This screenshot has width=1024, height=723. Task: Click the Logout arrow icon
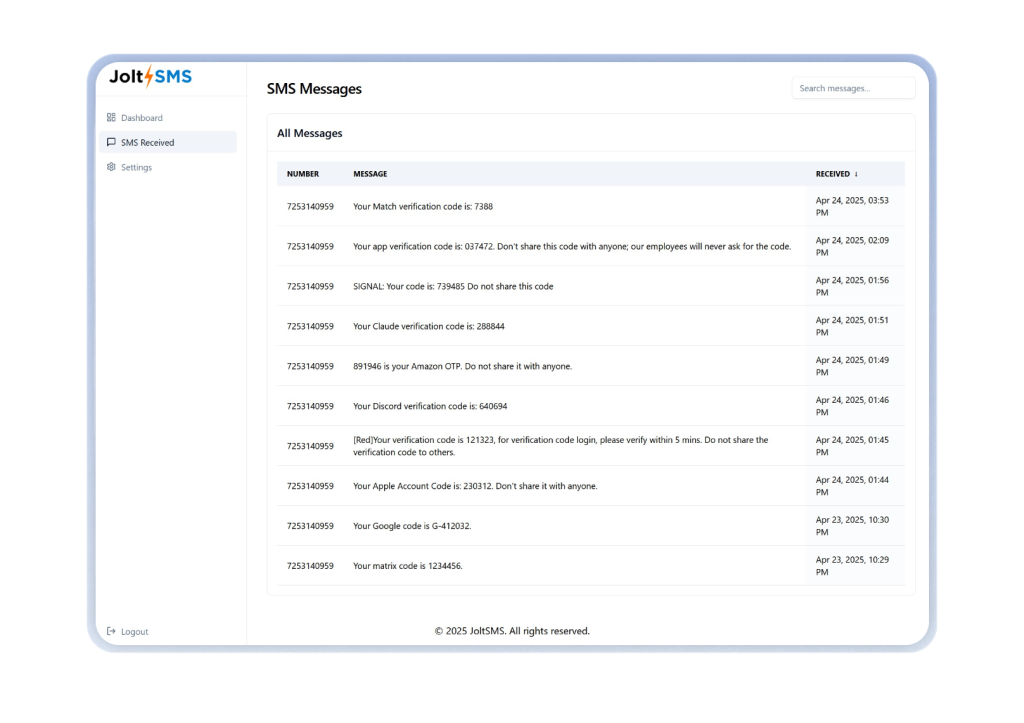tap(111, 632)
